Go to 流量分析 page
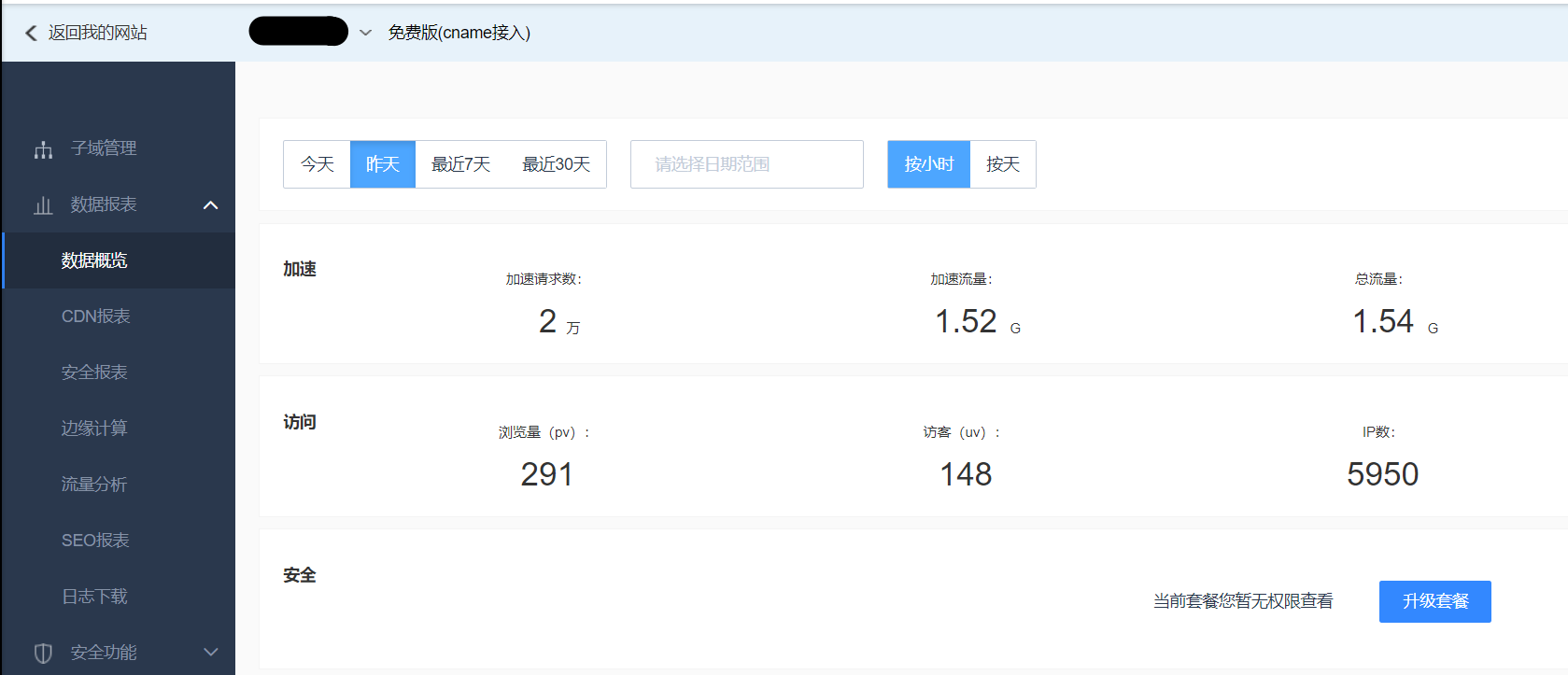 pos(94,485)
